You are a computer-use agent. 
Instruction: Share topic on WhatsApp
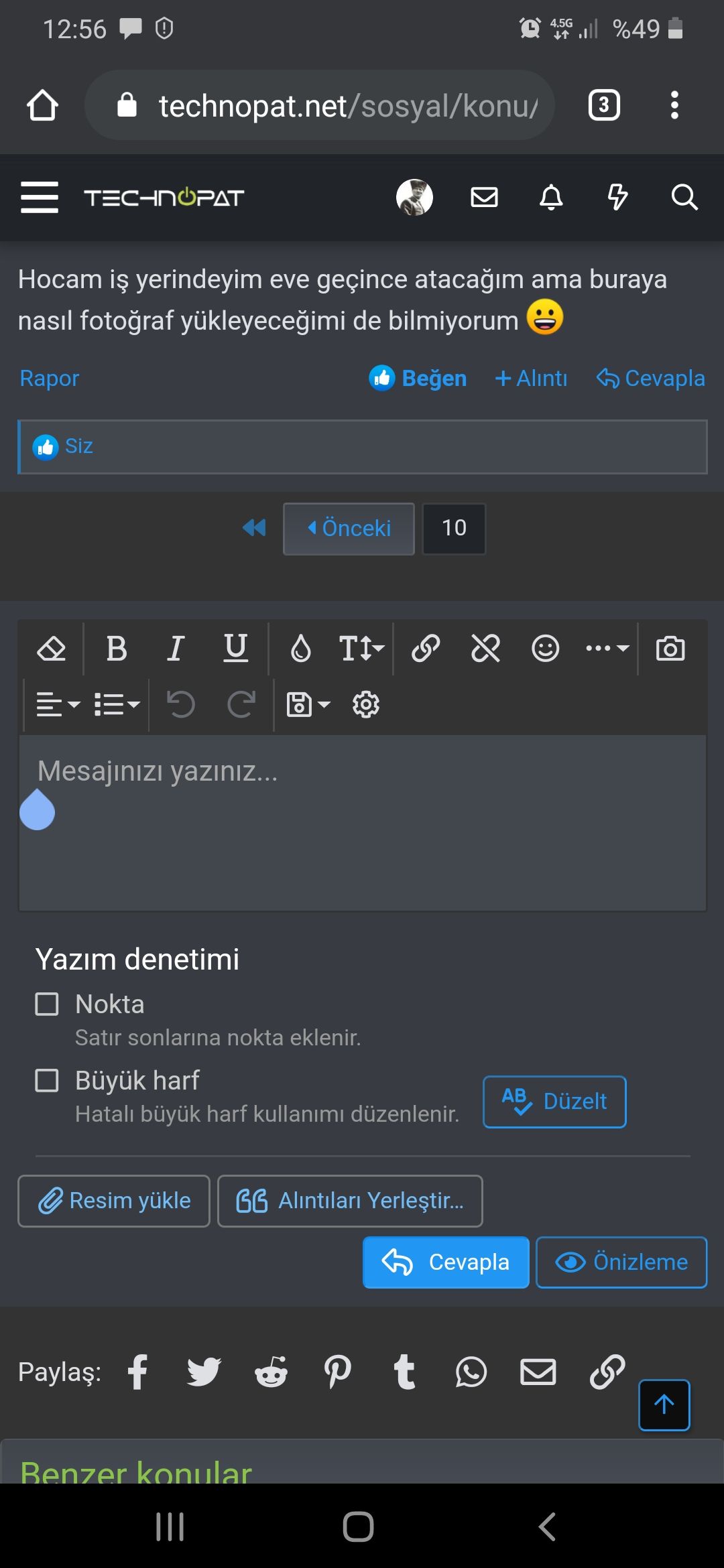pyautogui.click(x=471, y=1372)
